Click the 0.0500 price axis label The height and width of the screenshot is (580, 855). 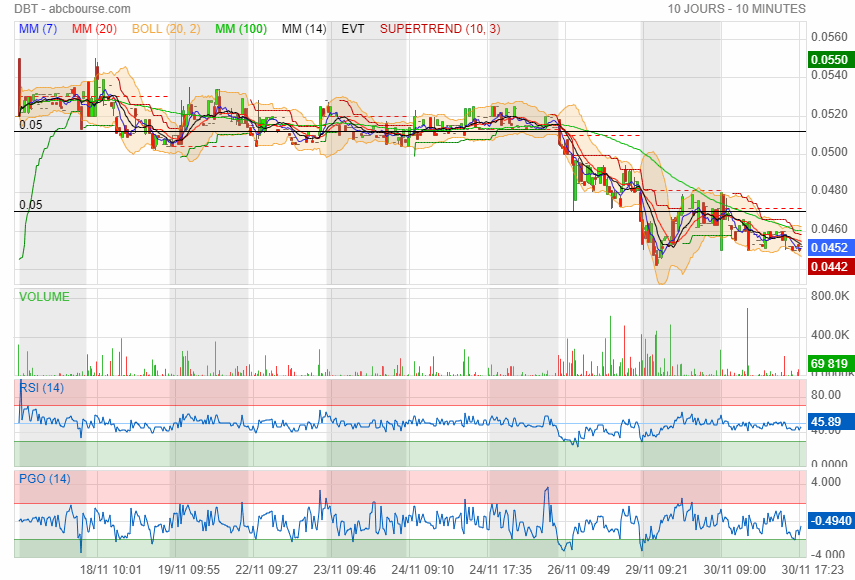point(829,152)
